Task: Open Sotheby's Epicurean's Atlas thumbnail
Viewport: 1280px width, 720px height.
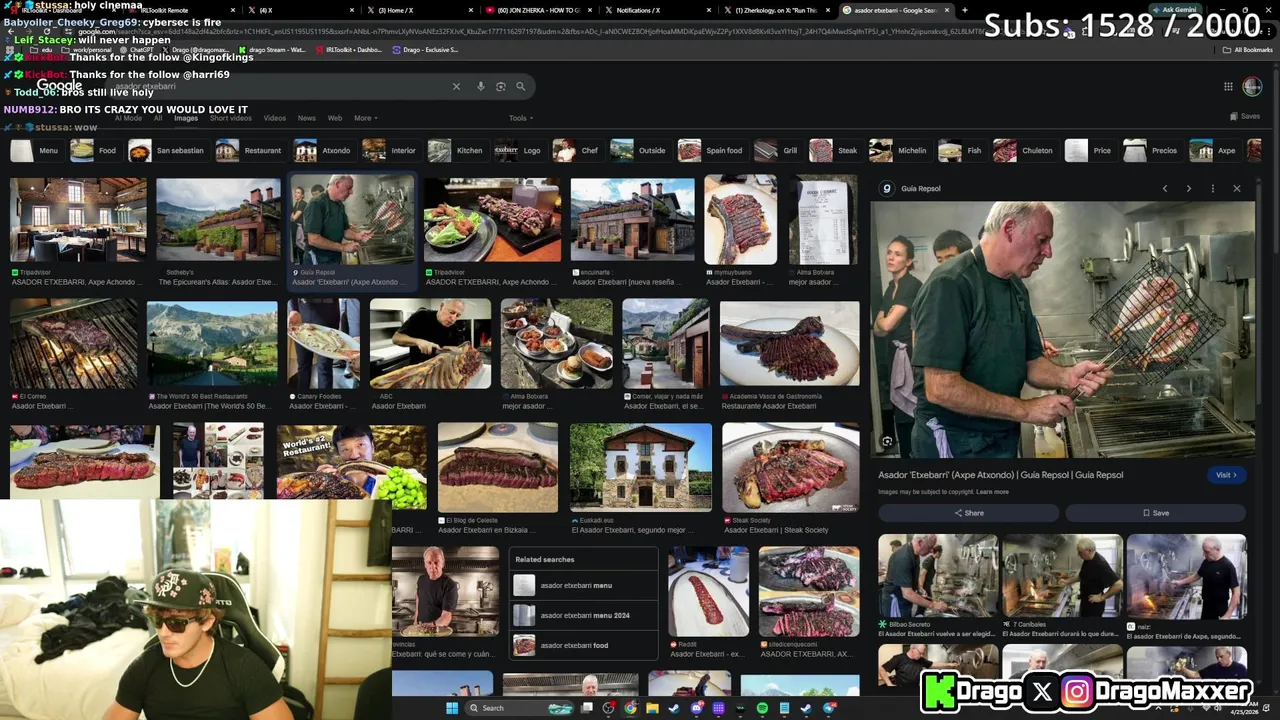Action: [218, 220]
